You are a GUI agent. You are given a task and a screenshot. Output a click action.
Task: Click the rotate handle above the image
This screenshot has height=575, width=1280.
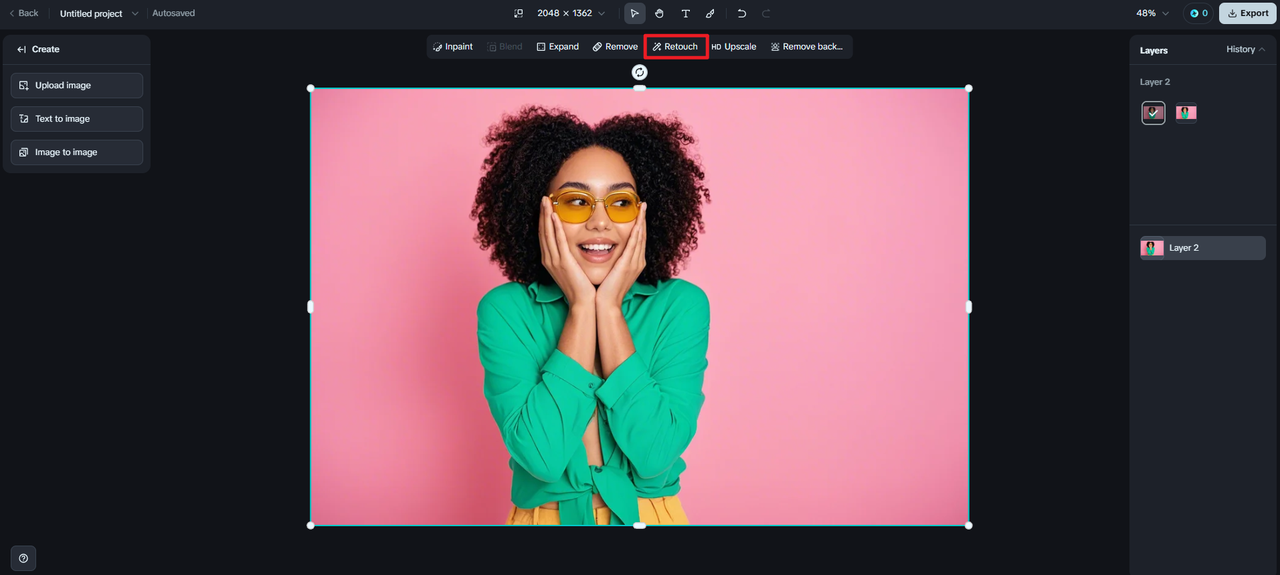[x=640, y=72]
